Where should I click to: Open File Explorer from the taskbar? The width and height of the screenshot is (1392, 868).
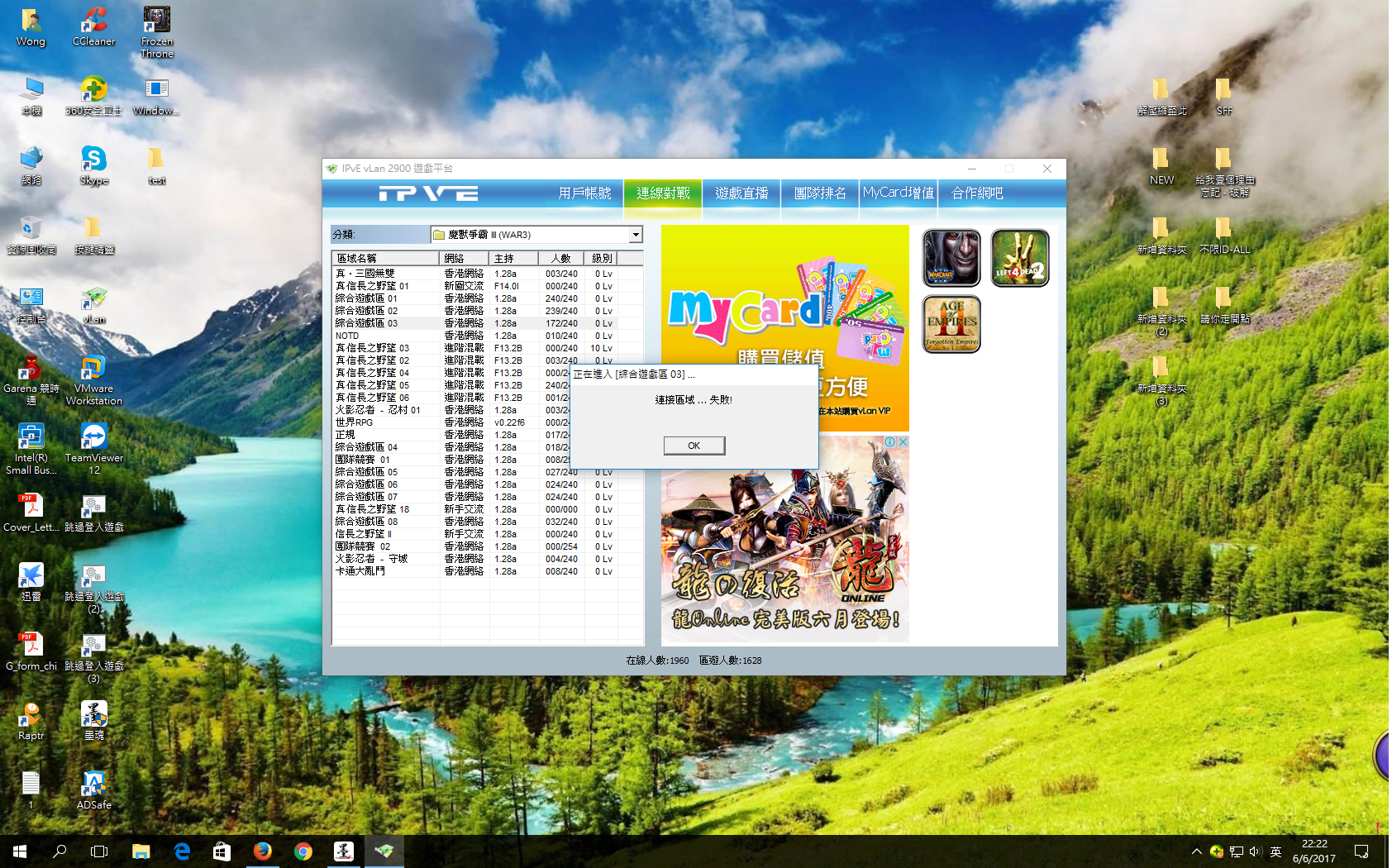click(x=141, y=851)
